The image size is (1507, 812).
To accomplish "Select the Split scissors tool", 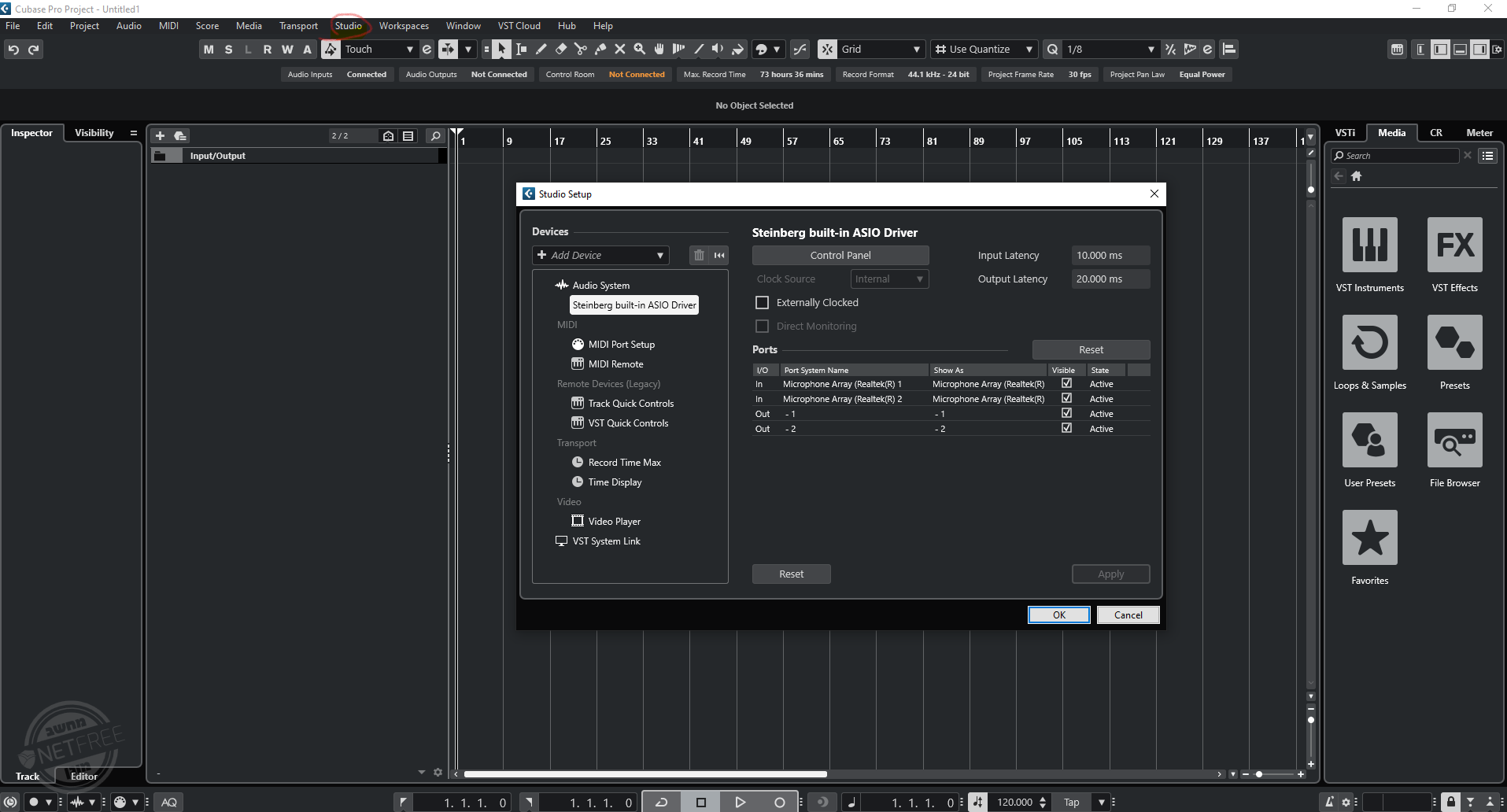I will coord(580,49).
